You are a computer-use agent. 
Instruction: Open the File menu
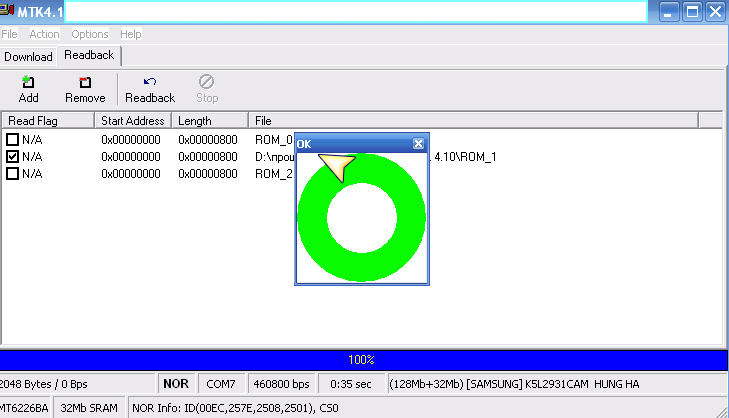point(9,34)
